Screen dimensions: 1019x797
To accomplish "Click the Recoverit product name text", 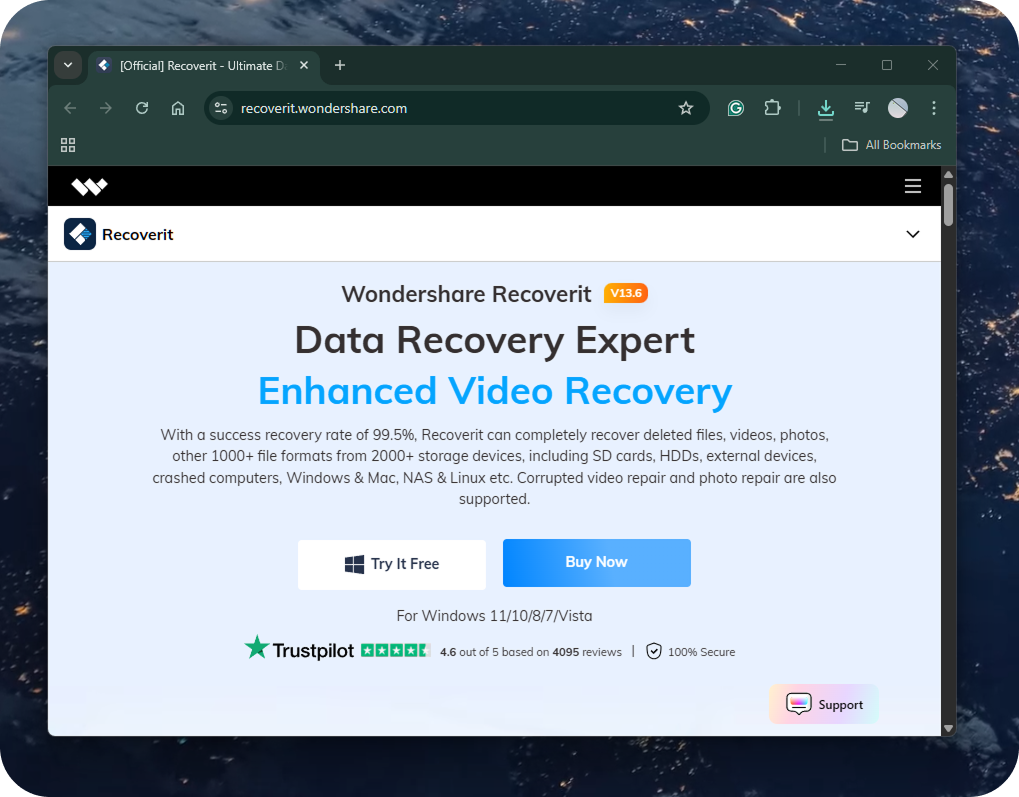I will tap(138, 235).
